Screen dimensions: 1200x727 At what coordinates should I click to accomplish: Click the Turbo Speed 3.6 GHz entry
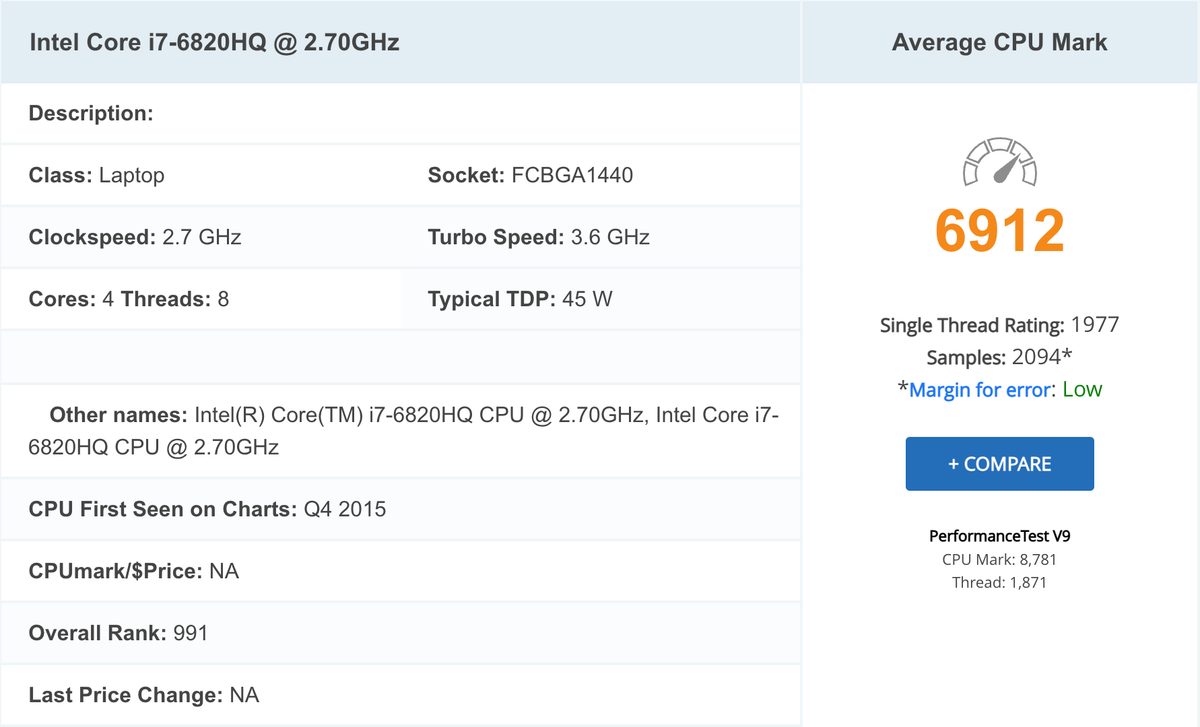[x=538, y=238]
